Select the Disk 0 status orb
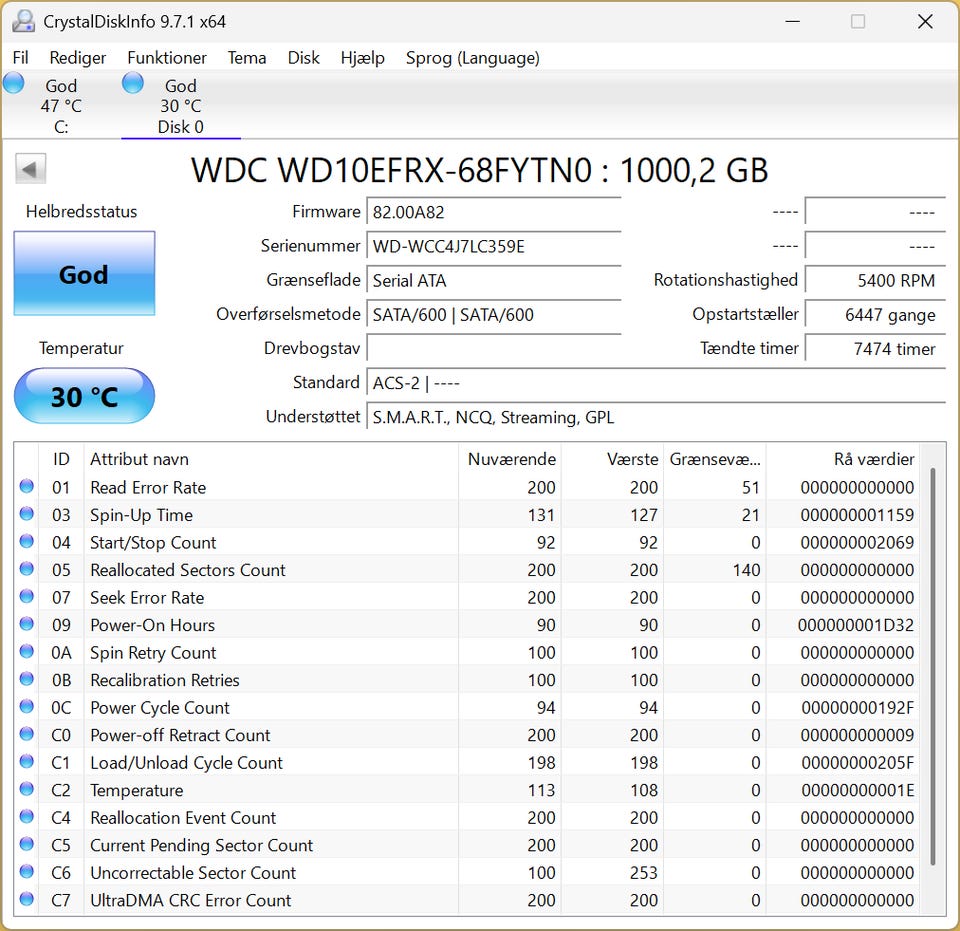 point(133,84)
